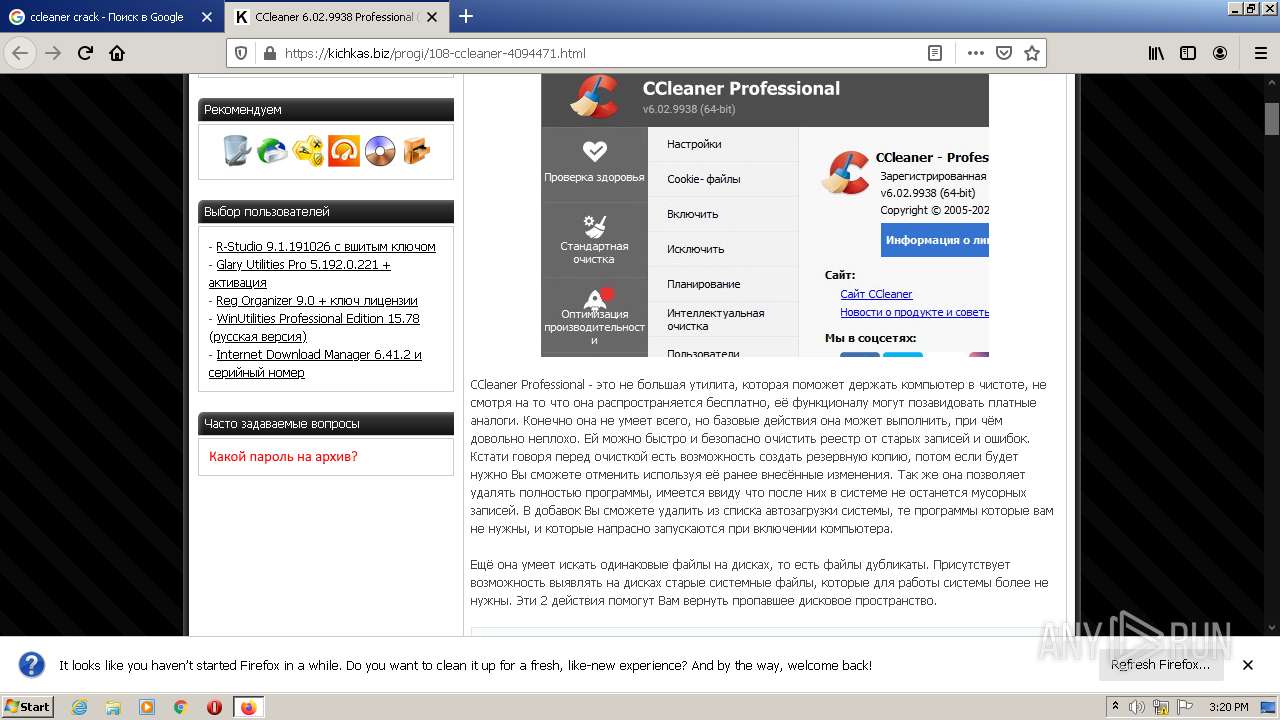Open the green drive recovery recommended icon

pyautogui.click(x=272, y=151)
